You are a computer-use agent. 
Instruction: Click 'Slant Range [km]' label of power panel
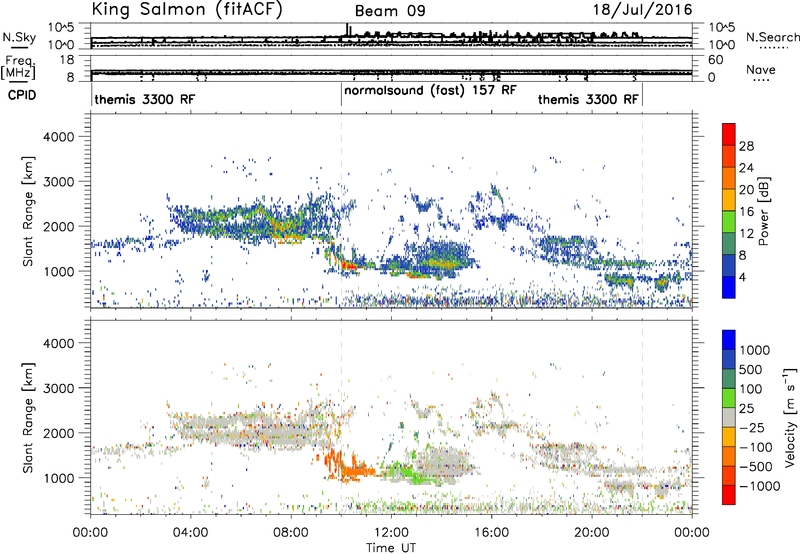28,211
